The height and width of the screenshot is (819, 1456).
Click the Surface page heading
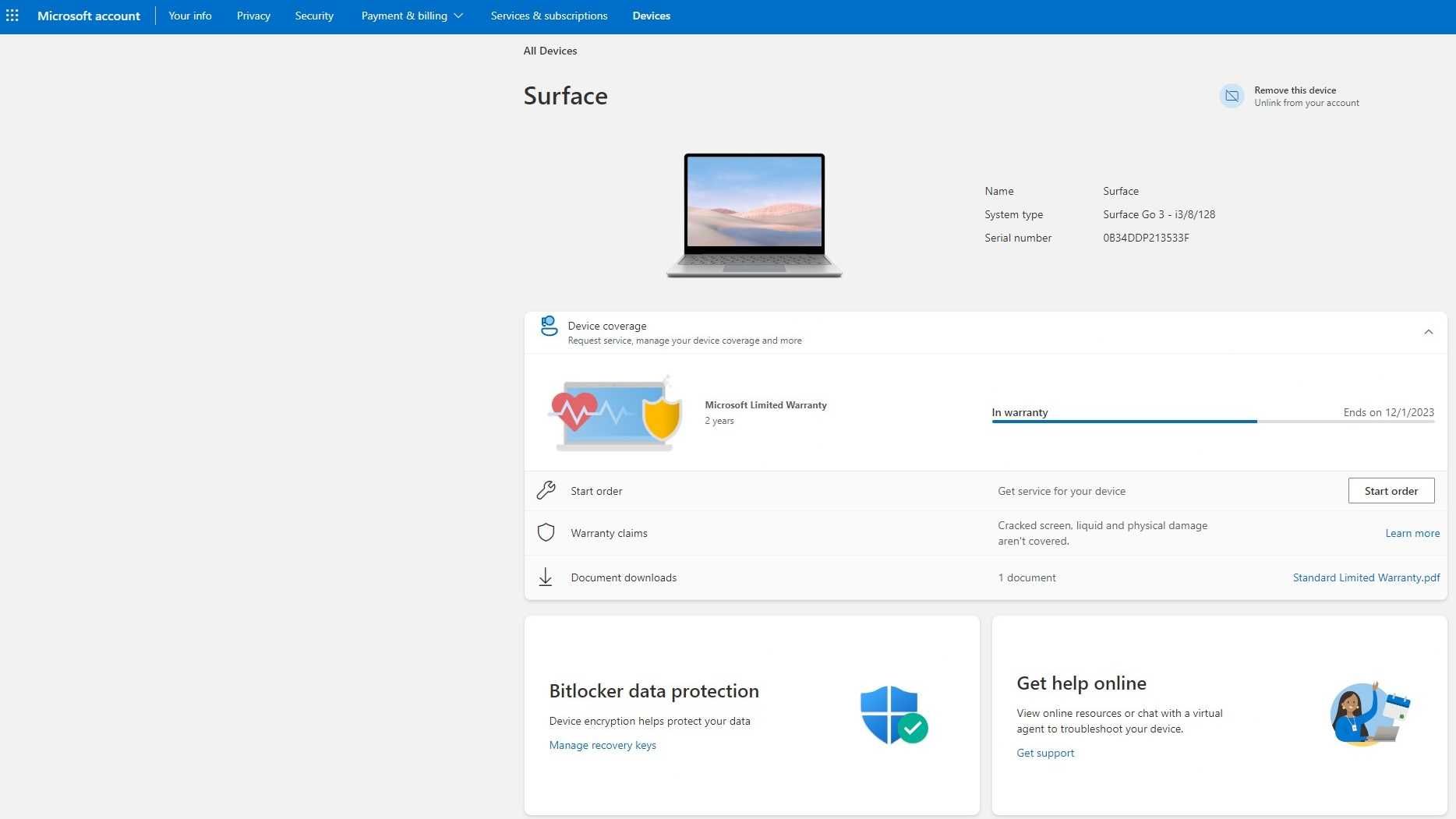pyautogui.click(x=565, y=96)
